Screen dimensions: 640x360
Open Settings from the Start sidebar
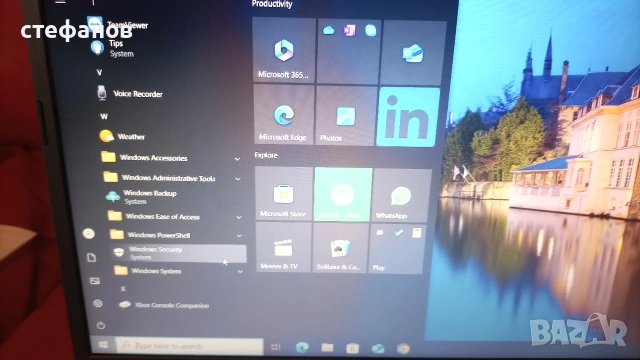point(98,304)
